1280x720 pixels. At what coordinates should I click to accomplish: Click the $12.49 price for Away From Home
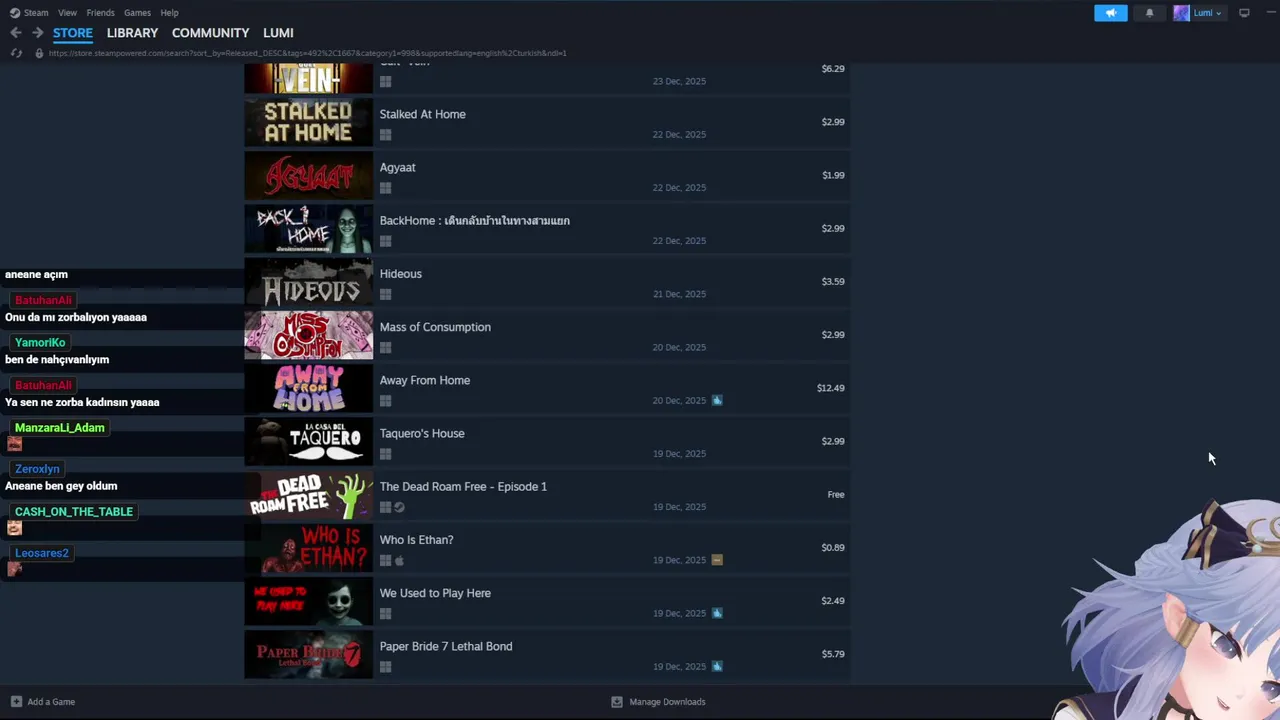(x=830, y=388)
